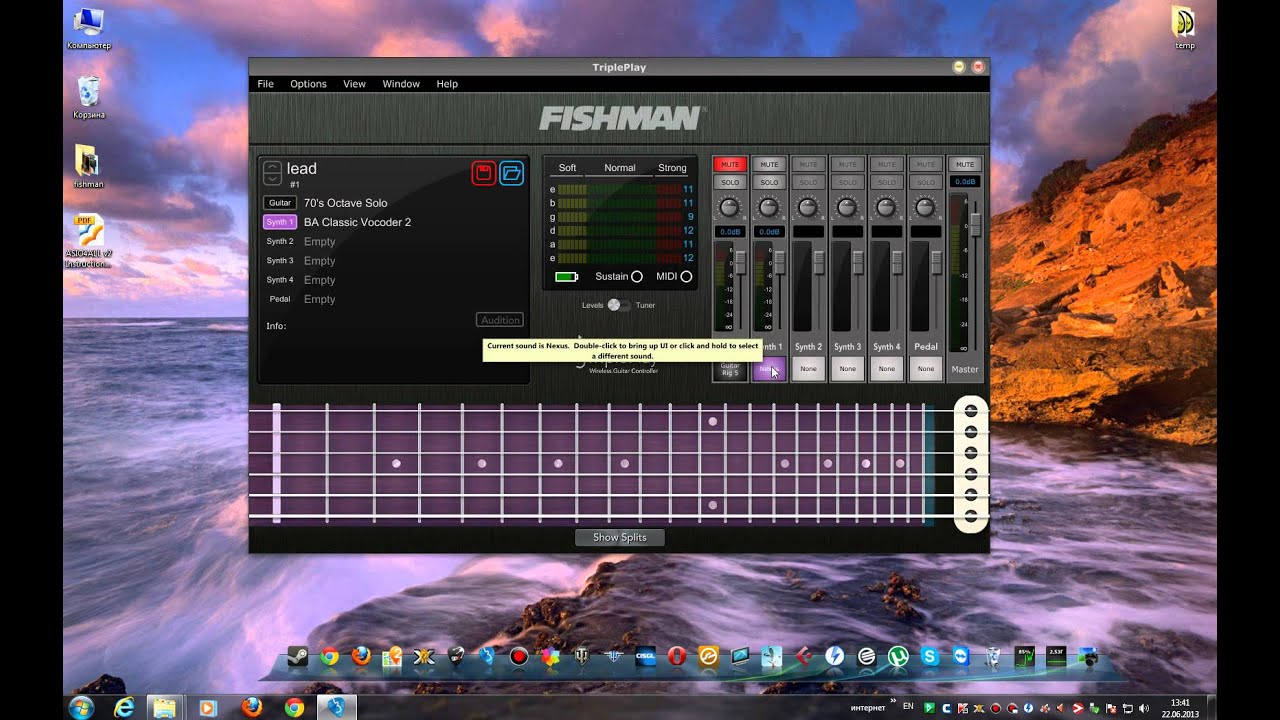Click the Guitar channel 0.0dB readout
The width and height of the screenshot is (1280, 720).
tap(730, 232)
